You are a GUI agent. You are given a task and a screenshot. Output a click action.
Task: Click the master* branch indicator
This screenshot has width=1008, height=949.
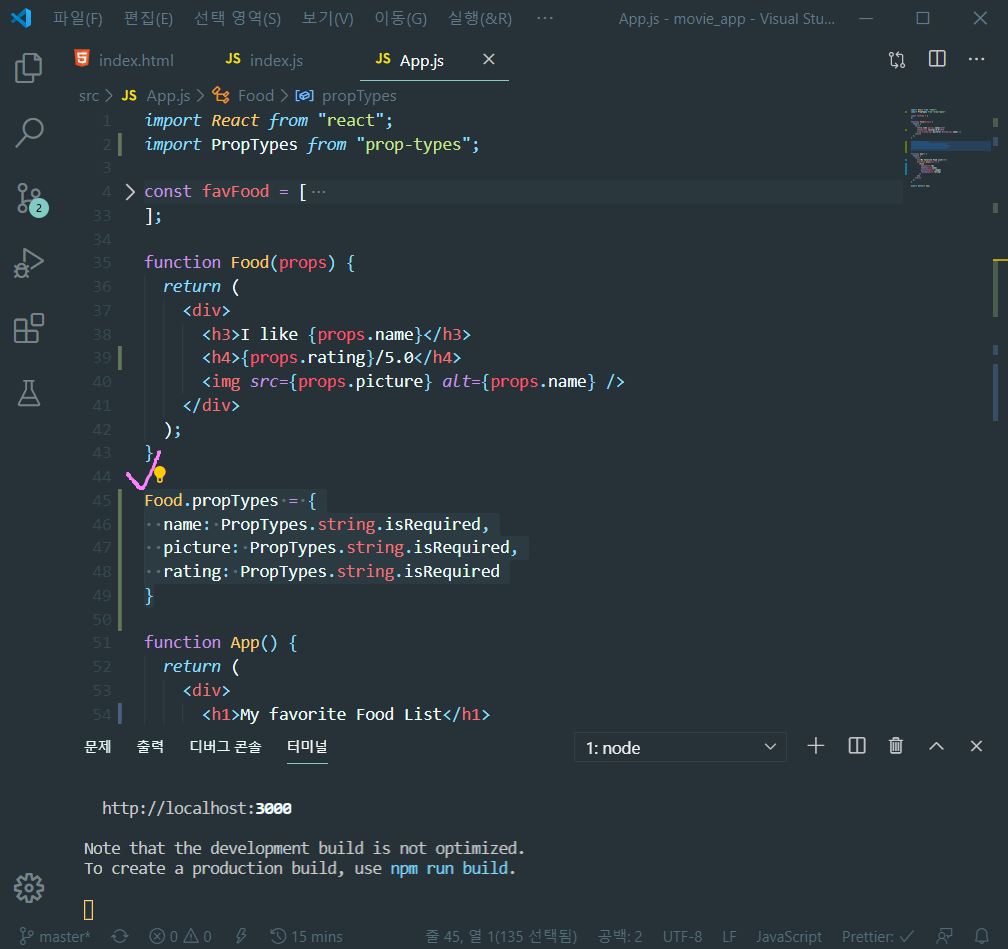tap(55, 936)
